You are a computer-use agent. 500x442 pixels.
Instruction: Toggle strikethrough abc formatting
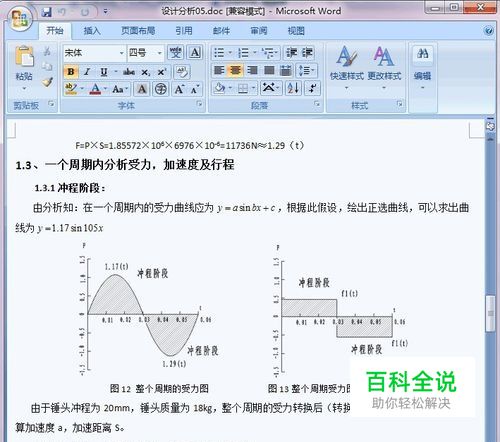(129, 72)
